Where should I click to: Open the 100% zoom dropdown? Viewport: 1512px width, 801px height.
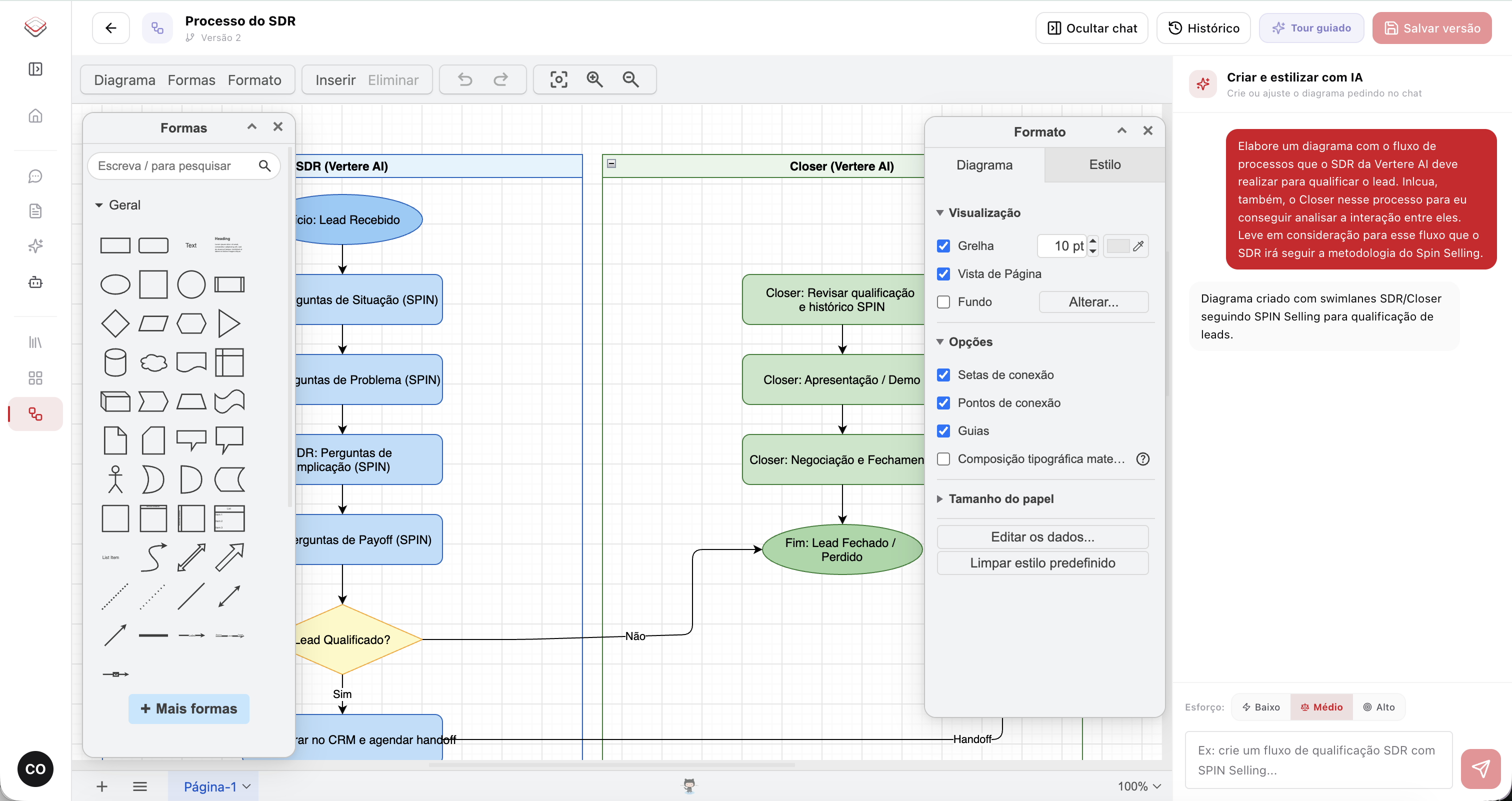[1138, 786]
